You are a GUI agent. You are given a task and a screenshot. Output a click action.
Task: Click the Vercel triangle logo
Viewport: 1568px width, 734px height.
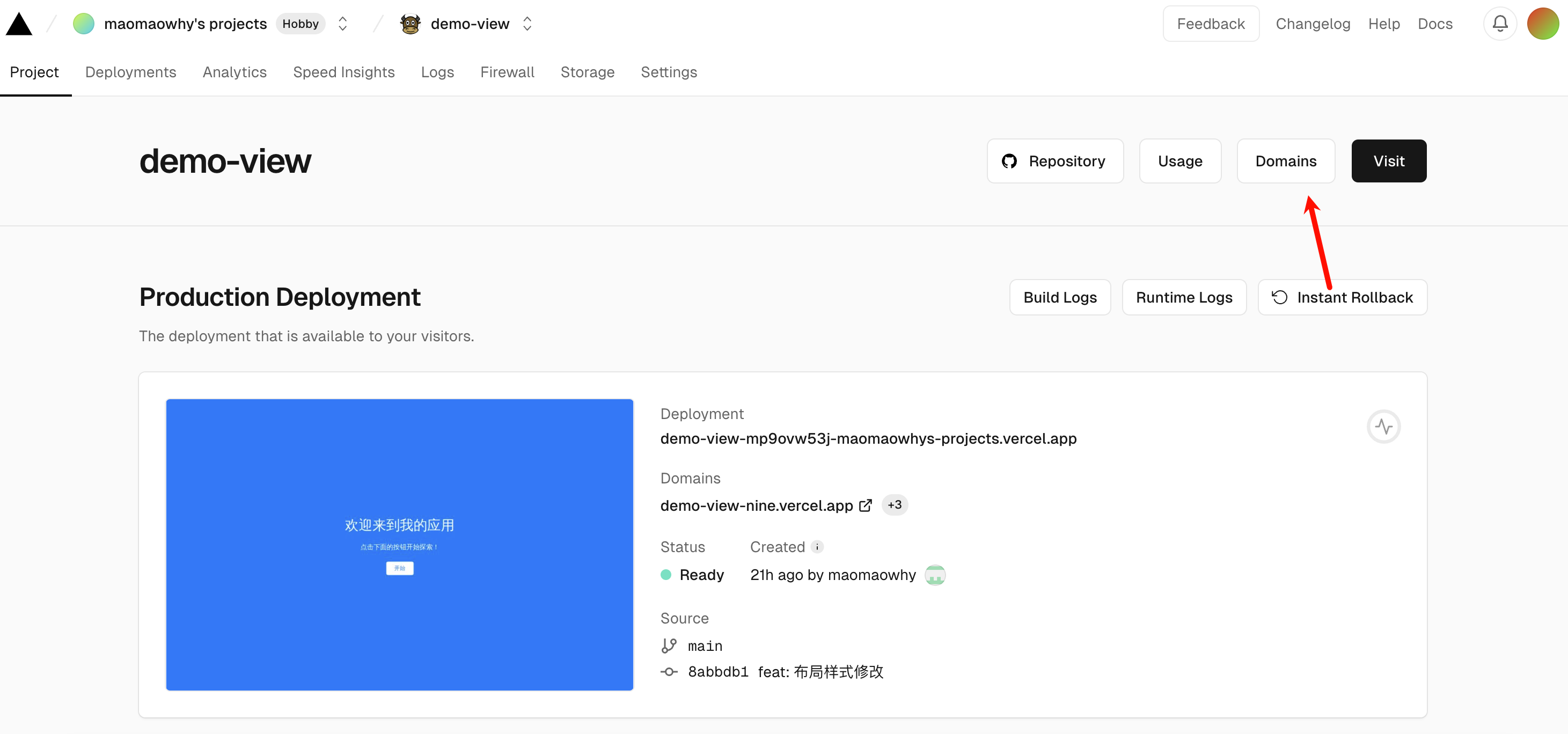[19, 24]
